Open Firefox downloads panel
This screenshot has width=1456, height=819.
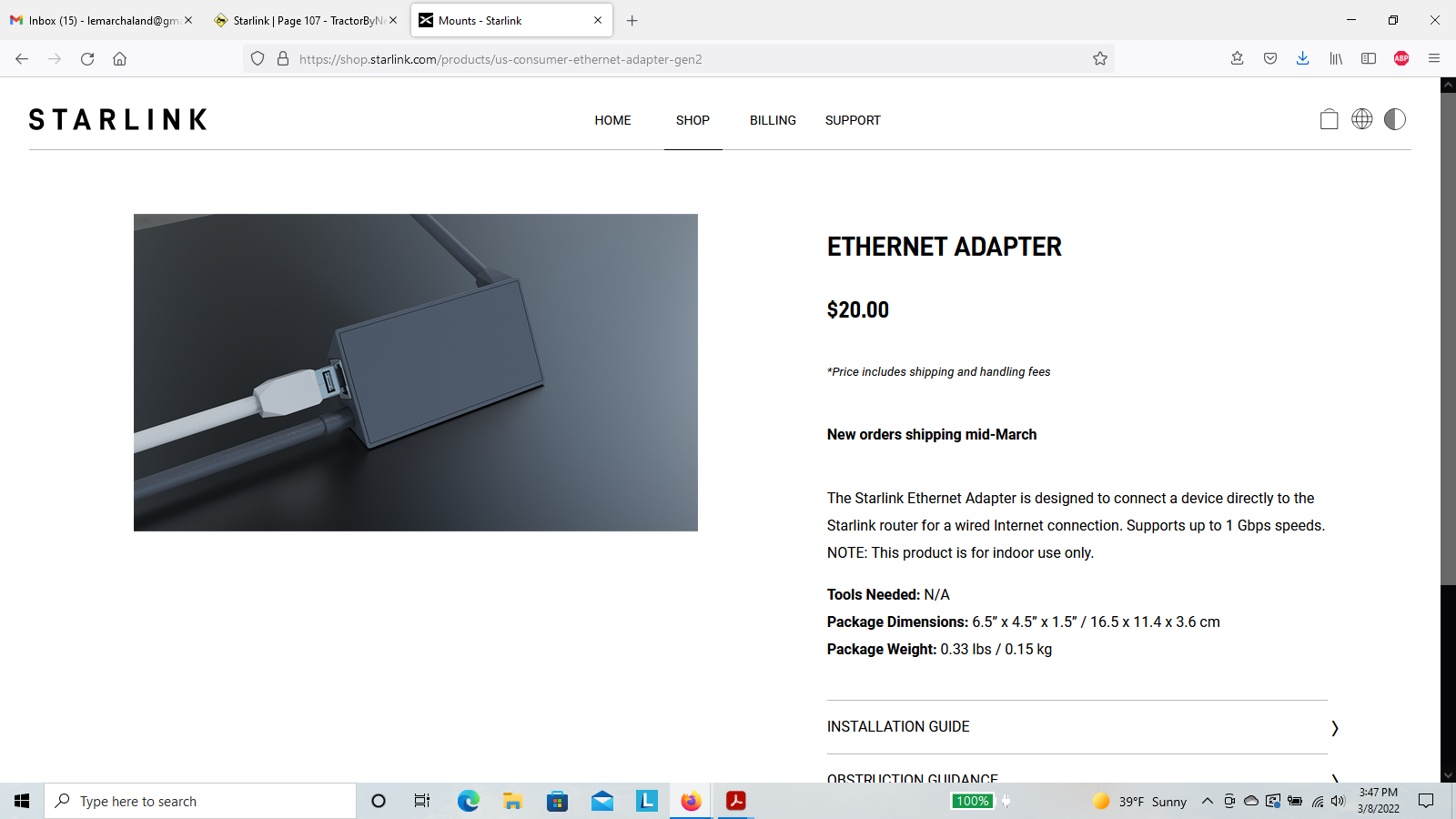coord(1303,59)
